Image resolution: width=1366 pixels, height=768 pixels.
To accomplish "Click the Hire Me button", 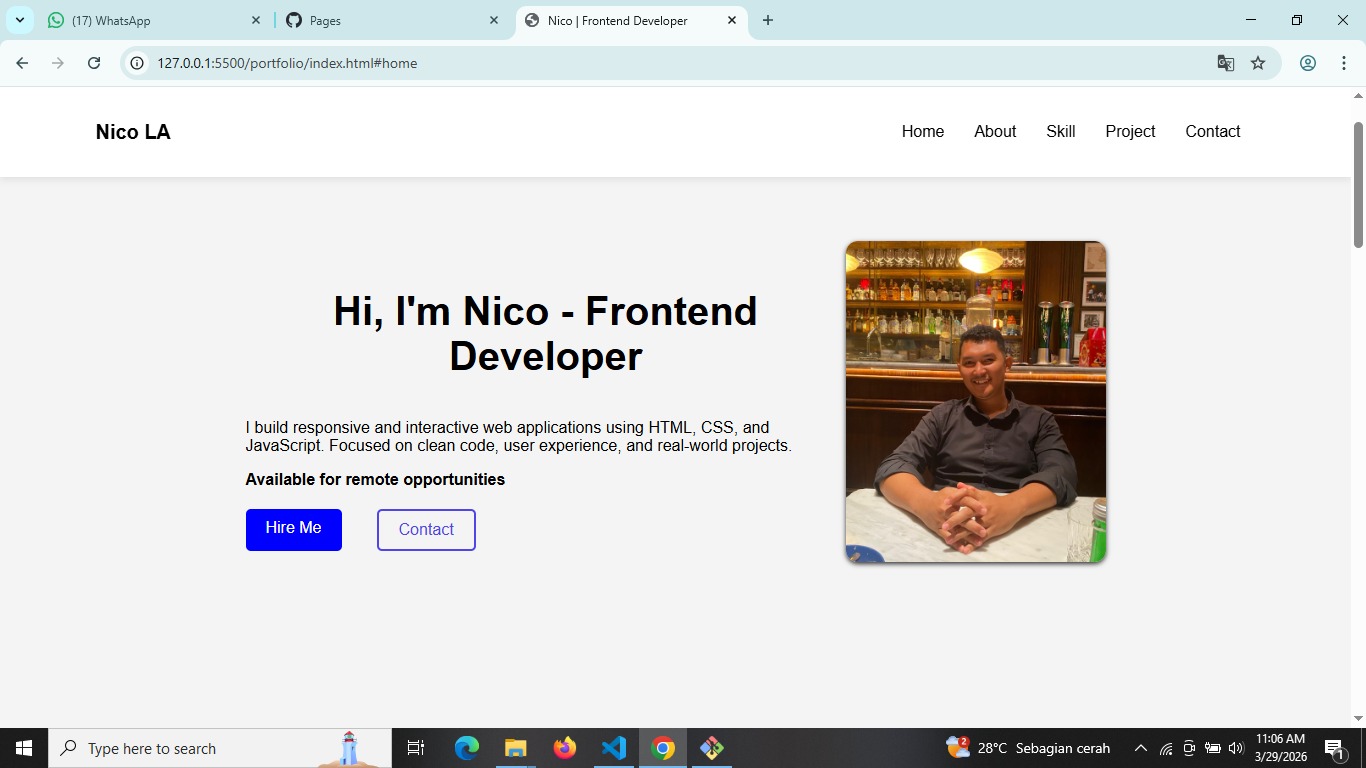I will click(293, 529).
